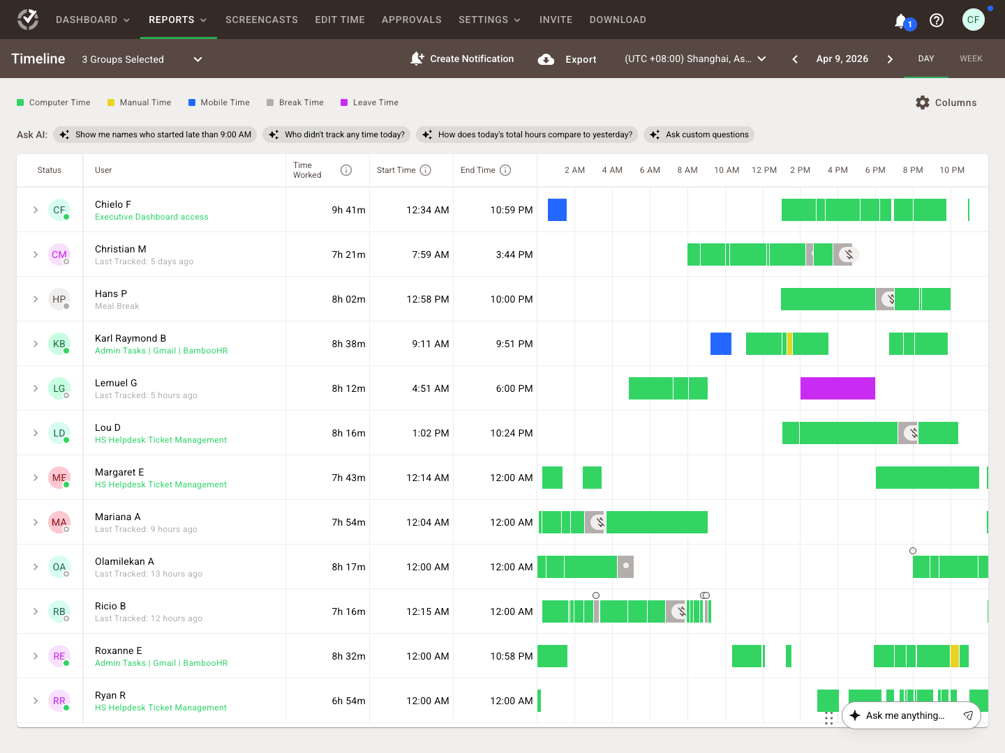Open the timezone Shanghai dropdown
This screenshot has height=753, width=1005.
(x=695, y=59)
